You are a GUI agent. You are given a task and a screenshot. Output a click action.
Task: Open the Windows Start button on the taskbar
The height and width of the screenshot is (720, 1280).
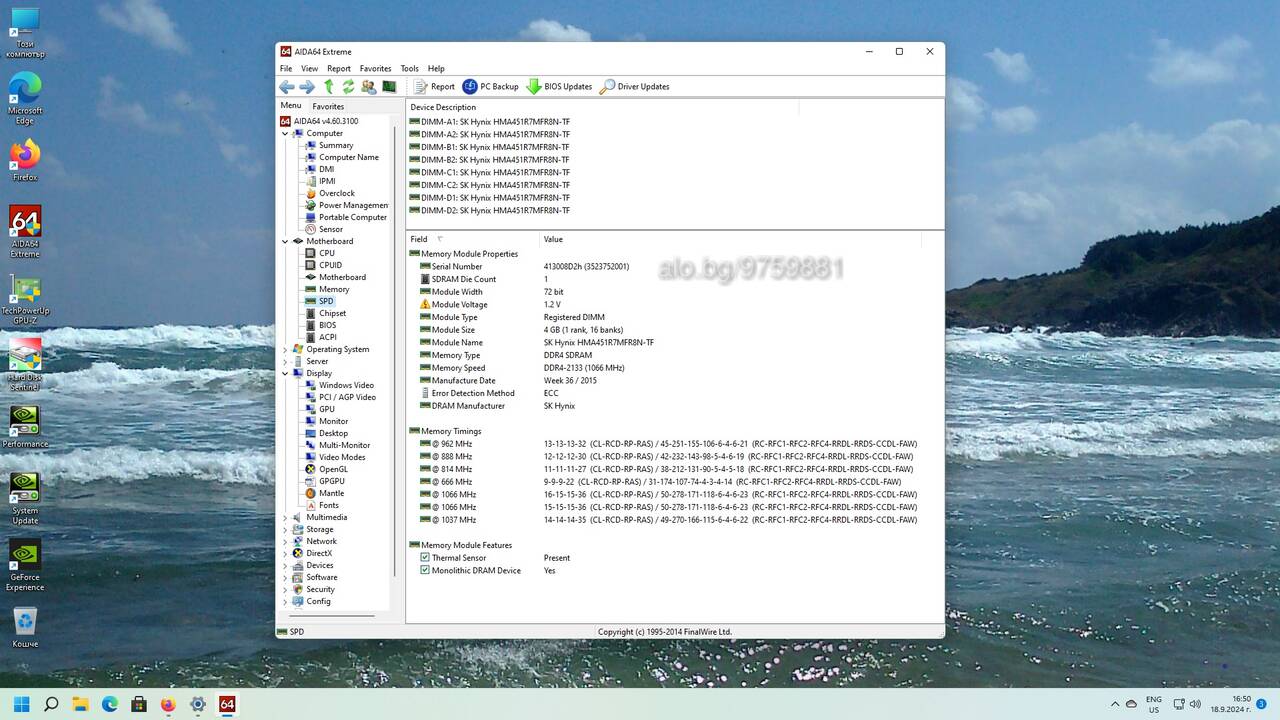(x=22, y=704)
